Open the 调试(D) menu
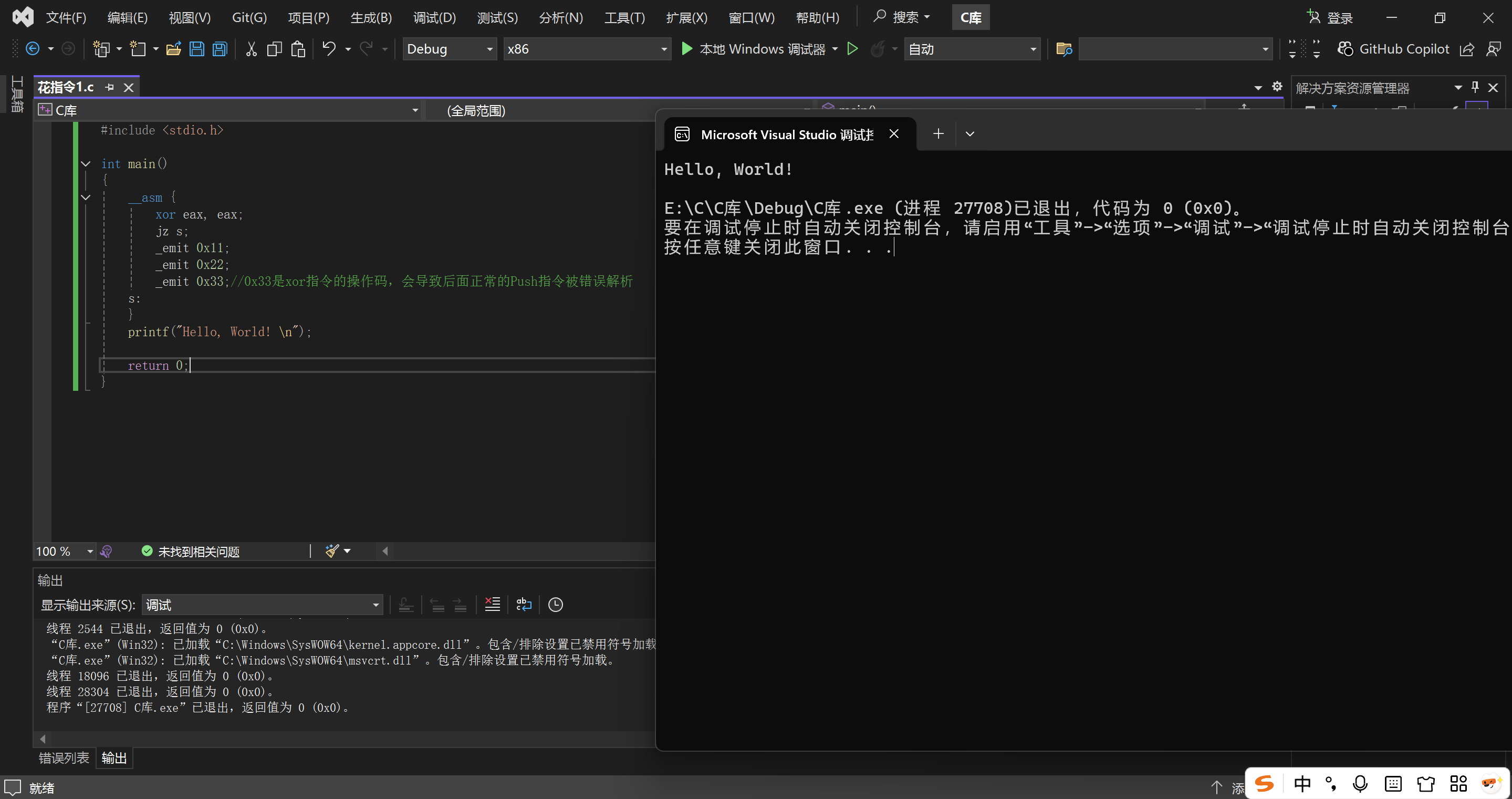Viewport: 1512px width, 799px height. point(434,18)
